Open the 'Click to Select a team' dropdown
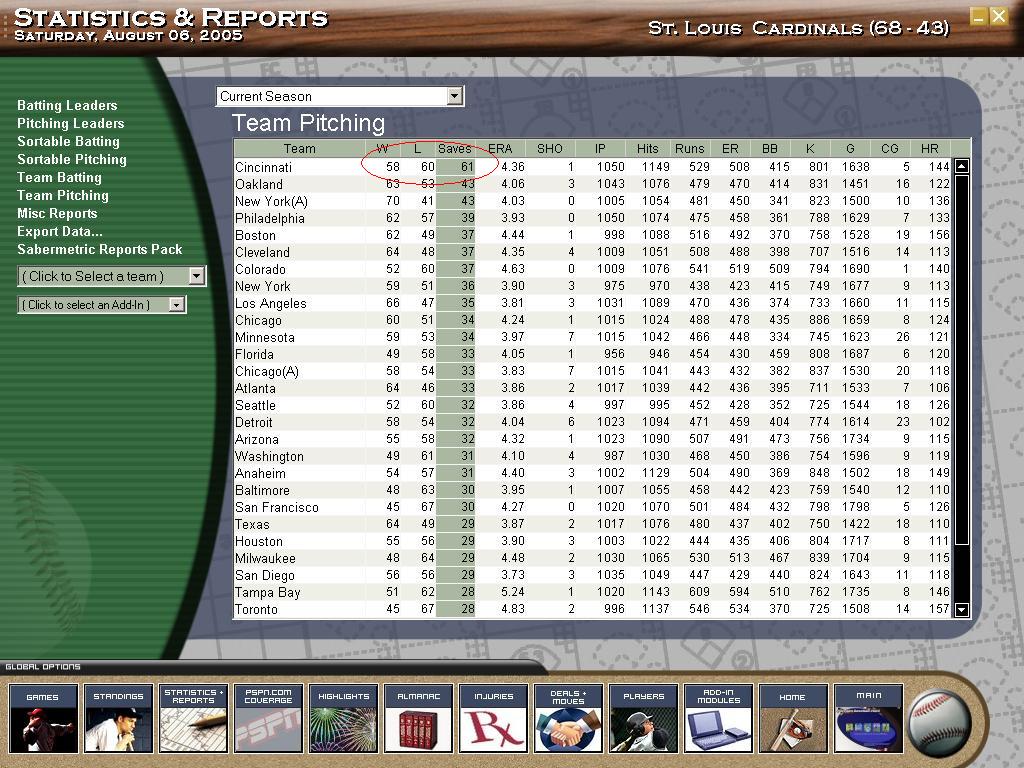 [112, 276]
